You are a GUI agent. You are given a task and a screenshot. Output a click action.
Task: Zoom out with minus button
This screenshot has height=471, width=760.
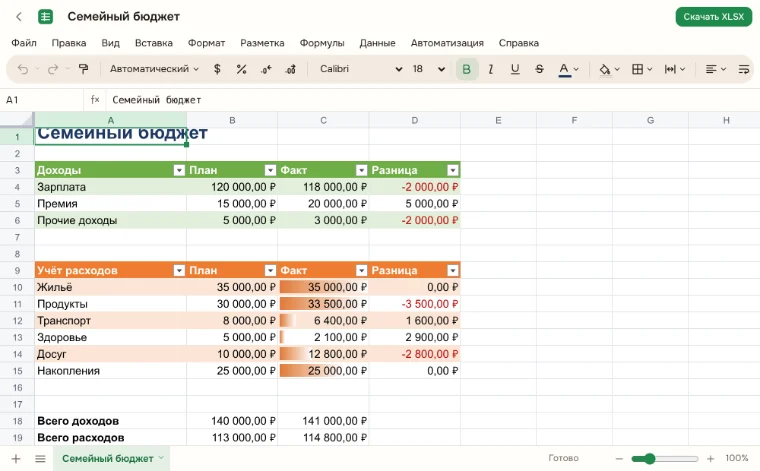pyautogui.click(x=619, y=458)
